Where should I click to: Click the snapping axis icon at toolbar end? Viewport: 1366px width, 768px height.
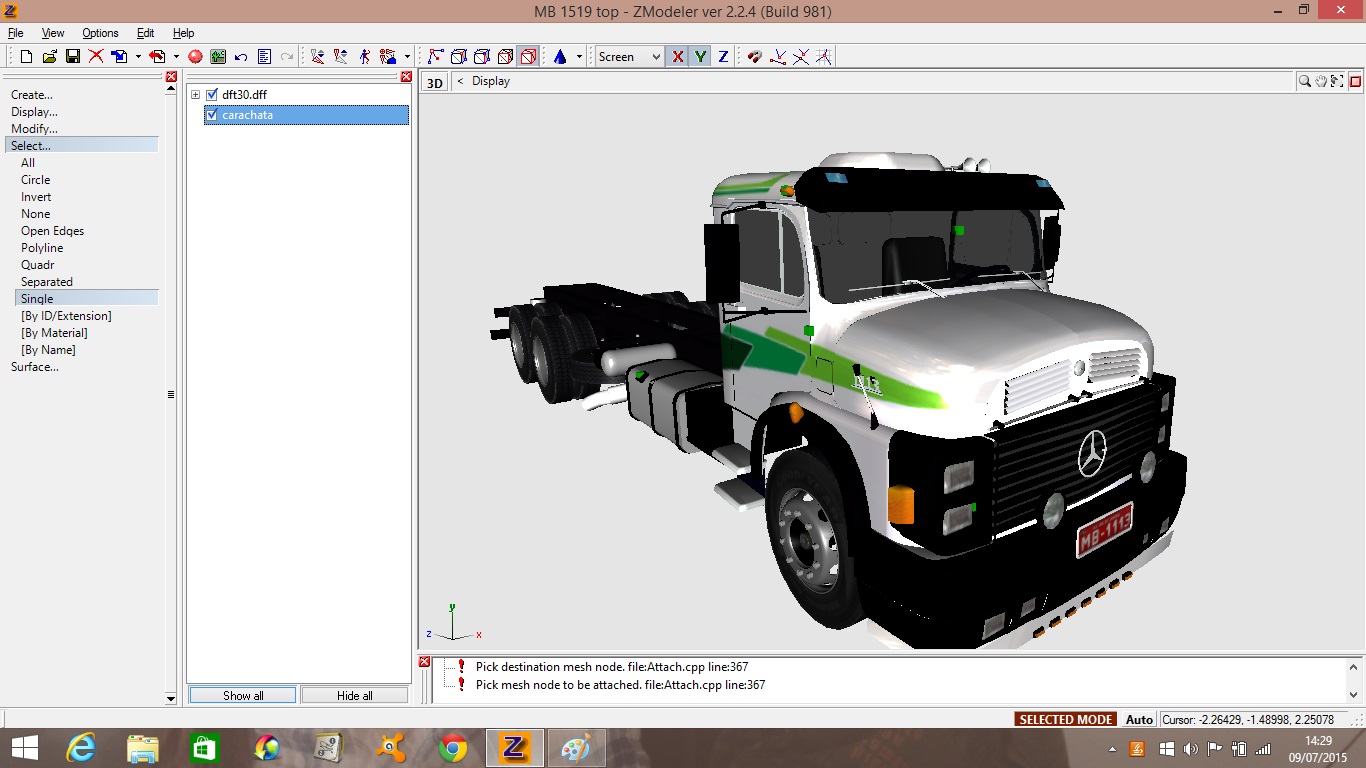(824, 57)
